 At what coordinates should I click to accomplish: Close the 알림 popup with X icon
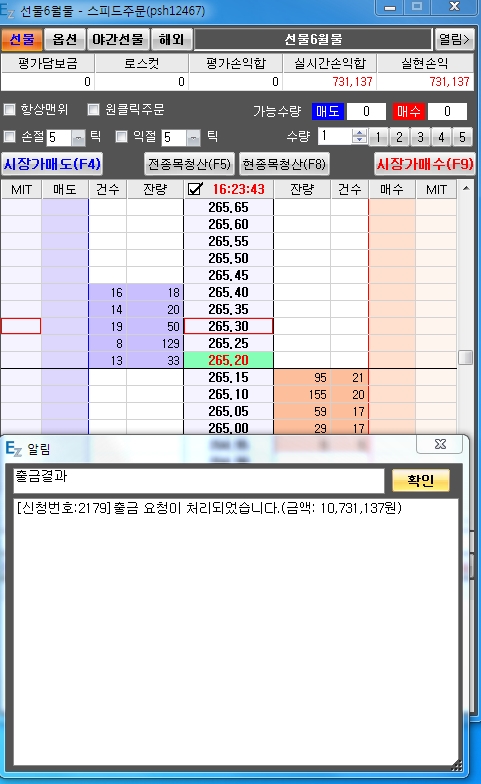click(440, 444)
